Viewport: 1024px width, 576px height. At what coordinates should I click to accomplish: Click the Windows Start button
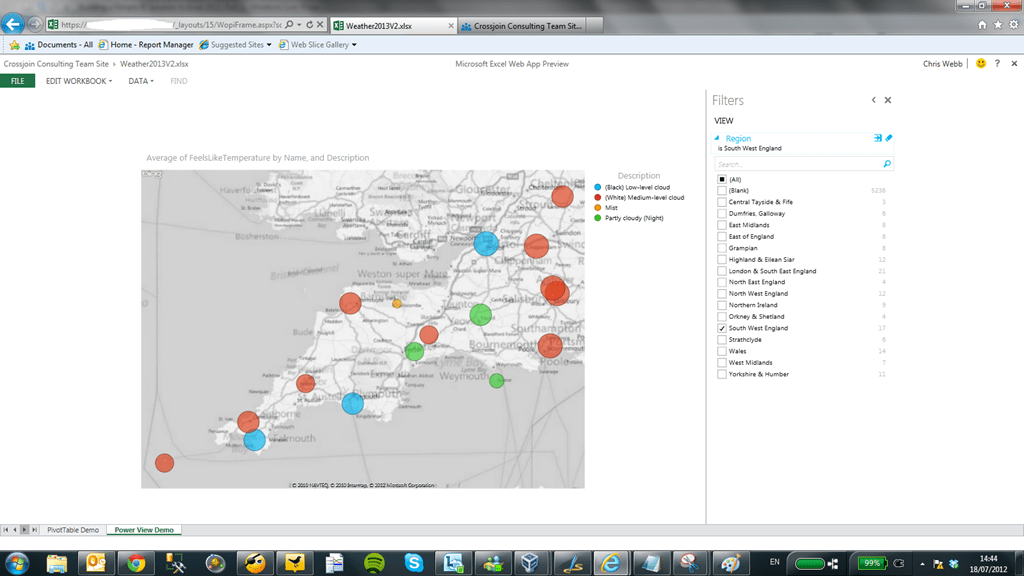click(16, 563)
